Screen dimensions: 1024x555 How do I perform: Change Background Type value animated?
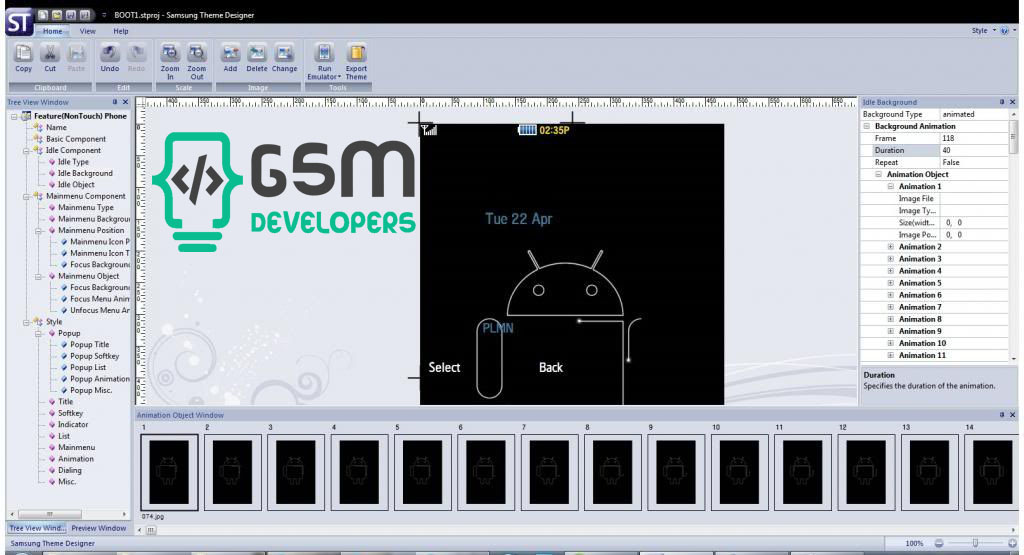(974, 114)
